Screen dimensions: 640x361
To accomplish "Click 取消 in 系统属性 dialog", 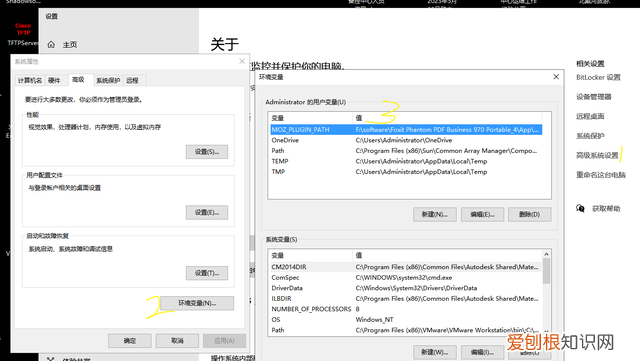I will pos(177,341).
